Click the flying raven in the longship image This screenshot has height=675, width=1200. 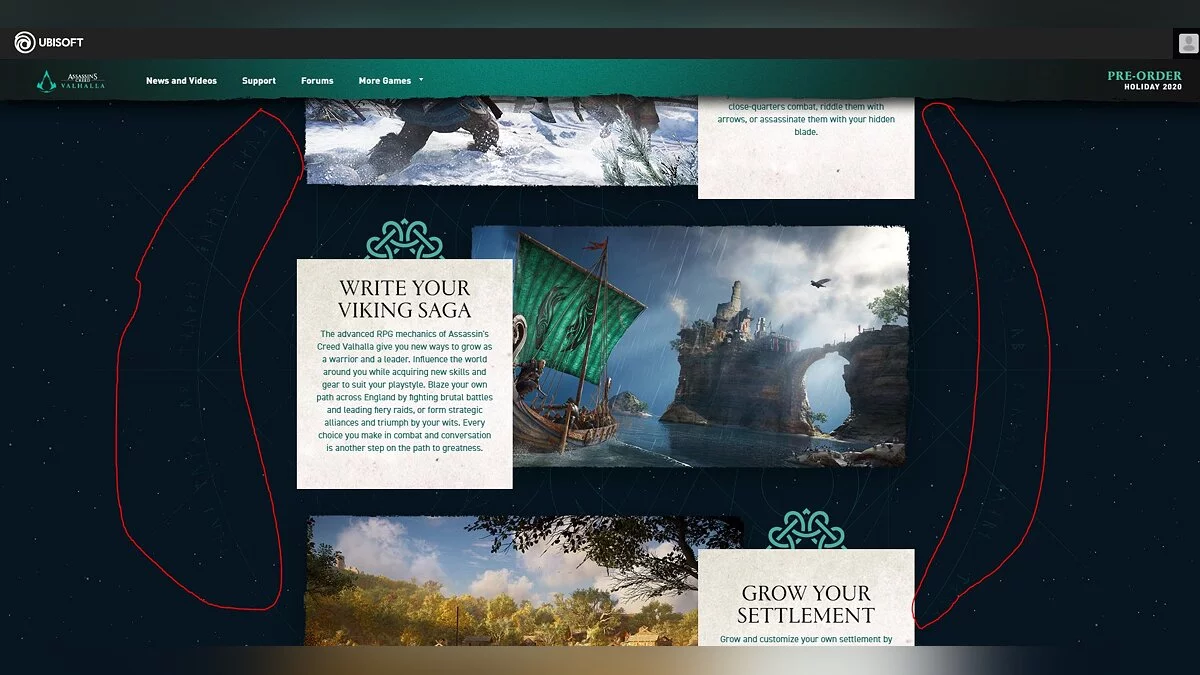[x=821, y=283]
